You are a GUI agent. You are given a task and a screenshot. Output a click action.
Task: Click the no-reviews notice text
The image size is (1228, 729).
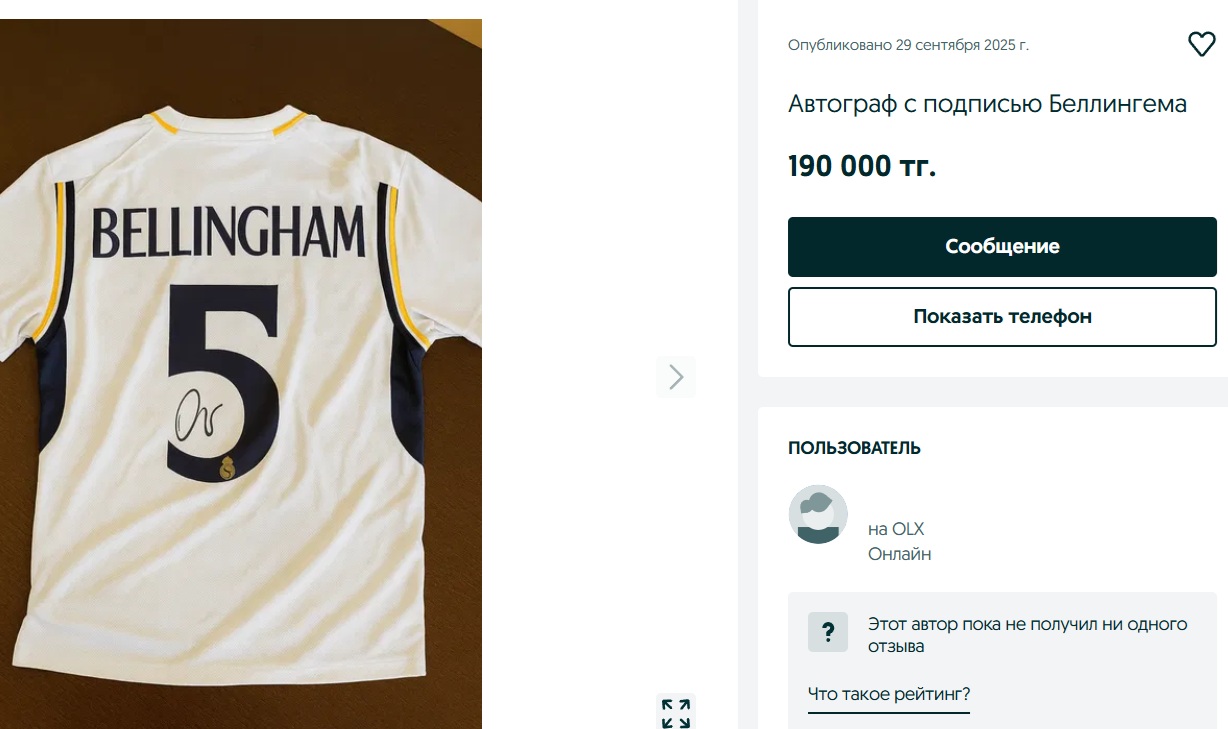tap(1027, 635)
